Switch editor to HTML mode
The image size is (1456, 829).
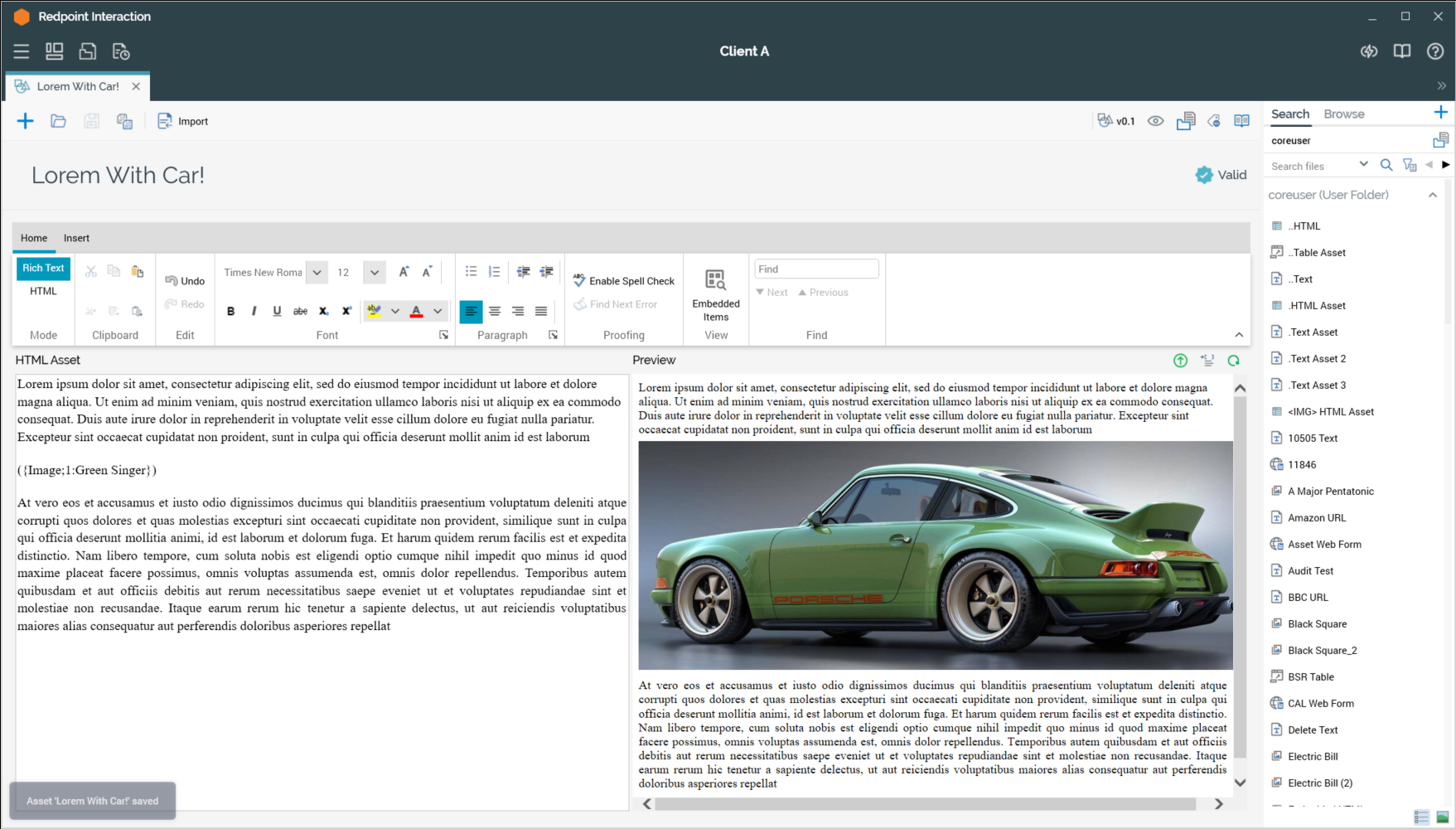[x=43, y=291]
